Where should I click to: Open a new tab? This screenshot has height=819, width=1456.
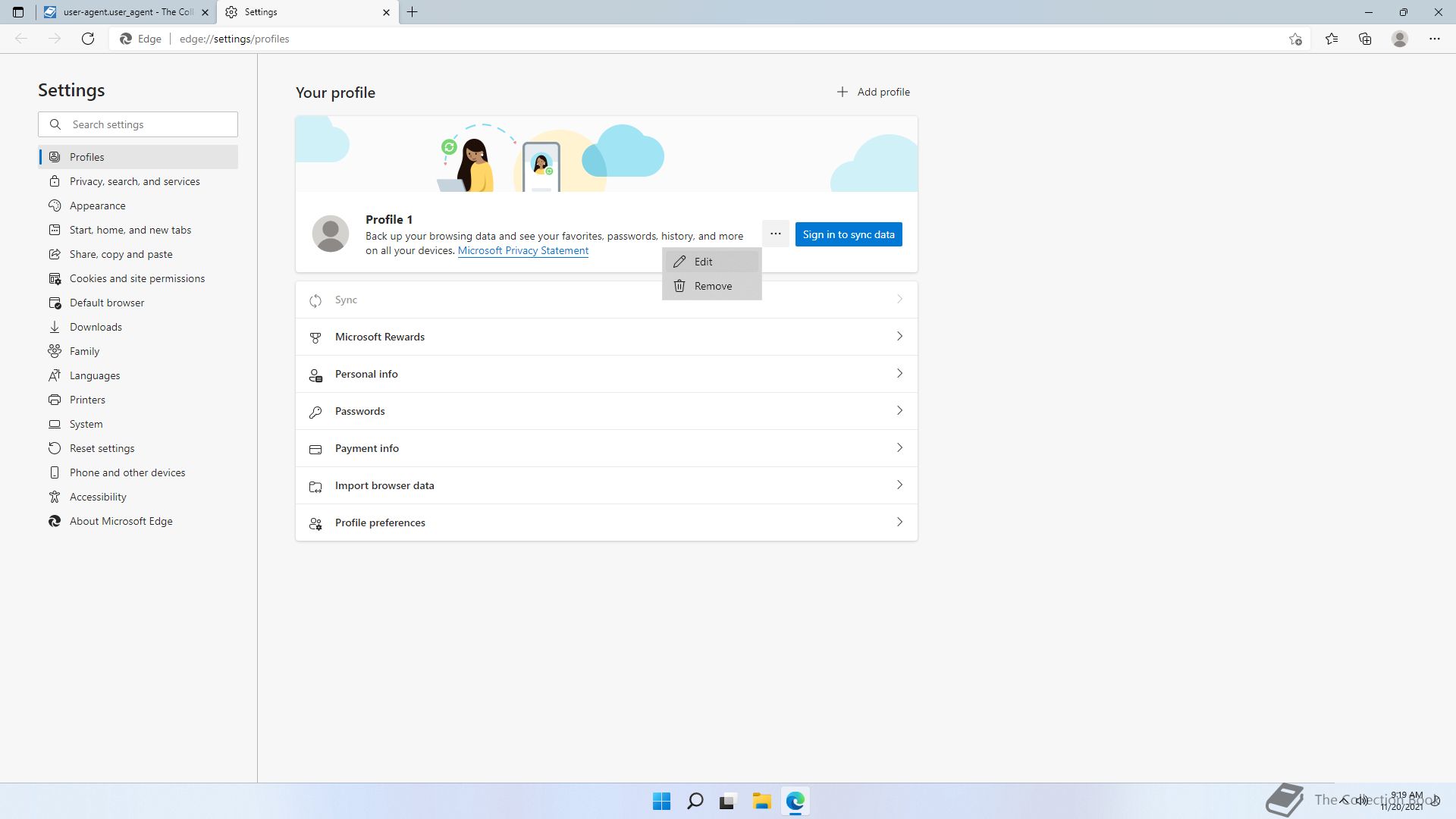(413, 12)
